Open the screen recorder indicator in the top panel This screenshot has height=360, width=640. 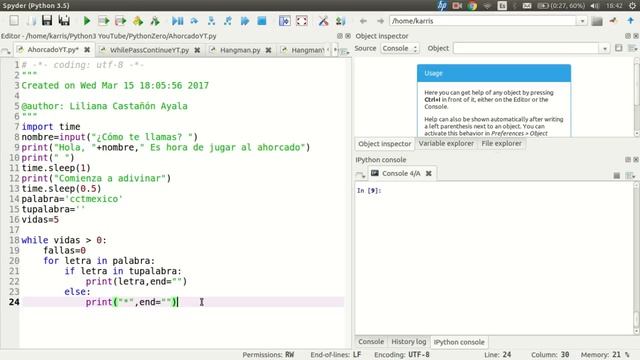[x=457, y=5]
